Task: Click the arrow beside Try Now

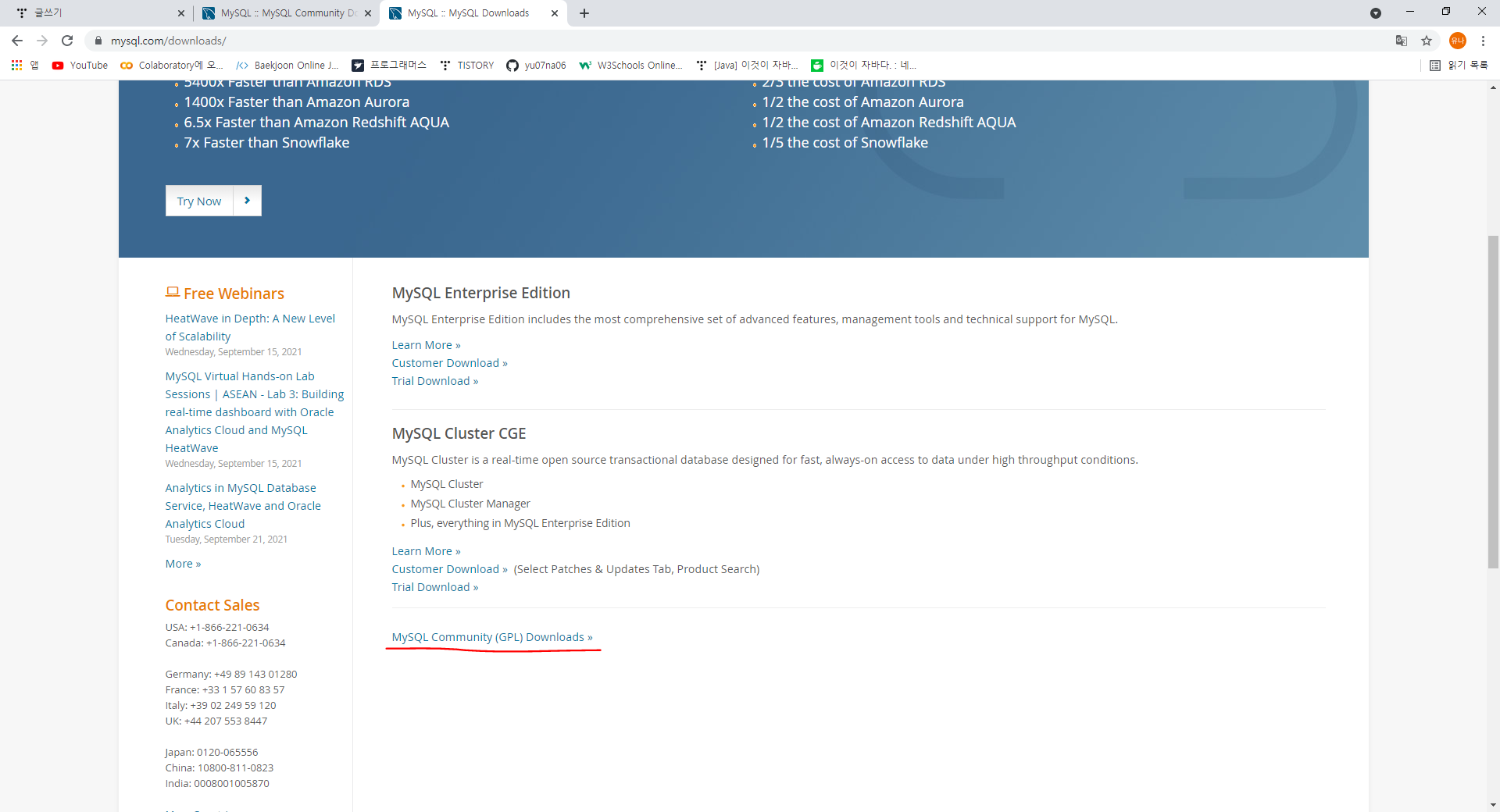Action: (247, 201)
